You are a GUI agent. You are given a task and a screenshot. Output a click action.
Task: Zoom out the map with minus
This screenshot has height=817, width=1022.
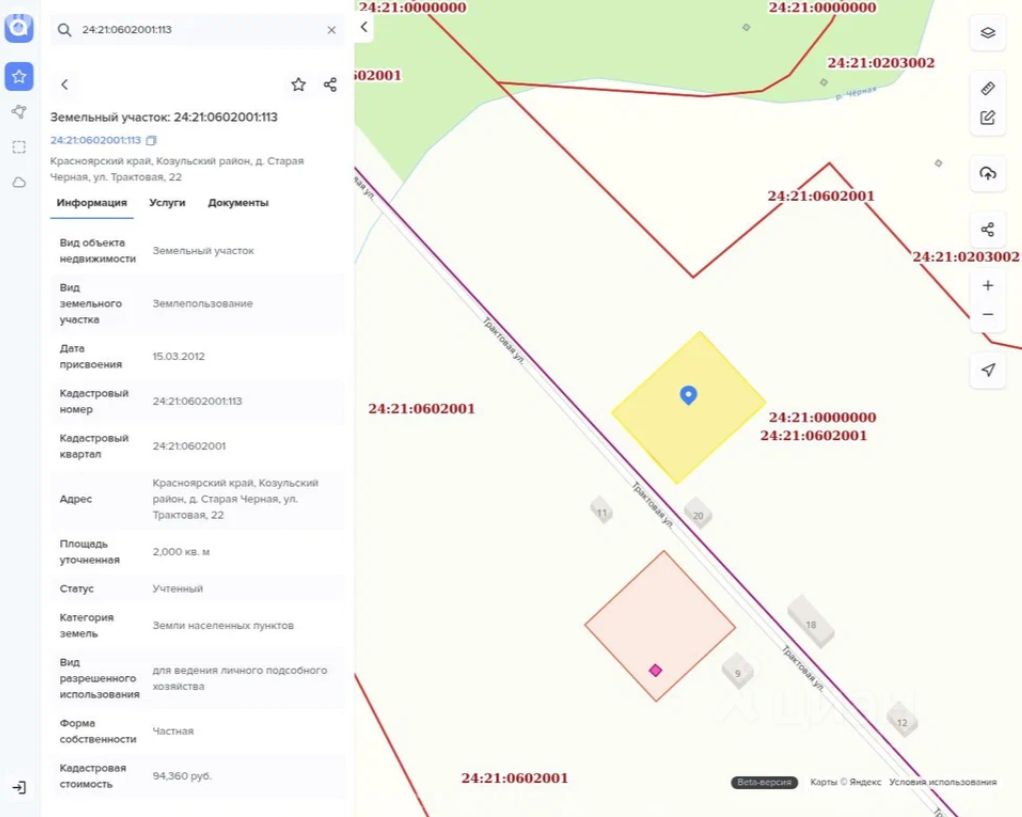point(987,314)
